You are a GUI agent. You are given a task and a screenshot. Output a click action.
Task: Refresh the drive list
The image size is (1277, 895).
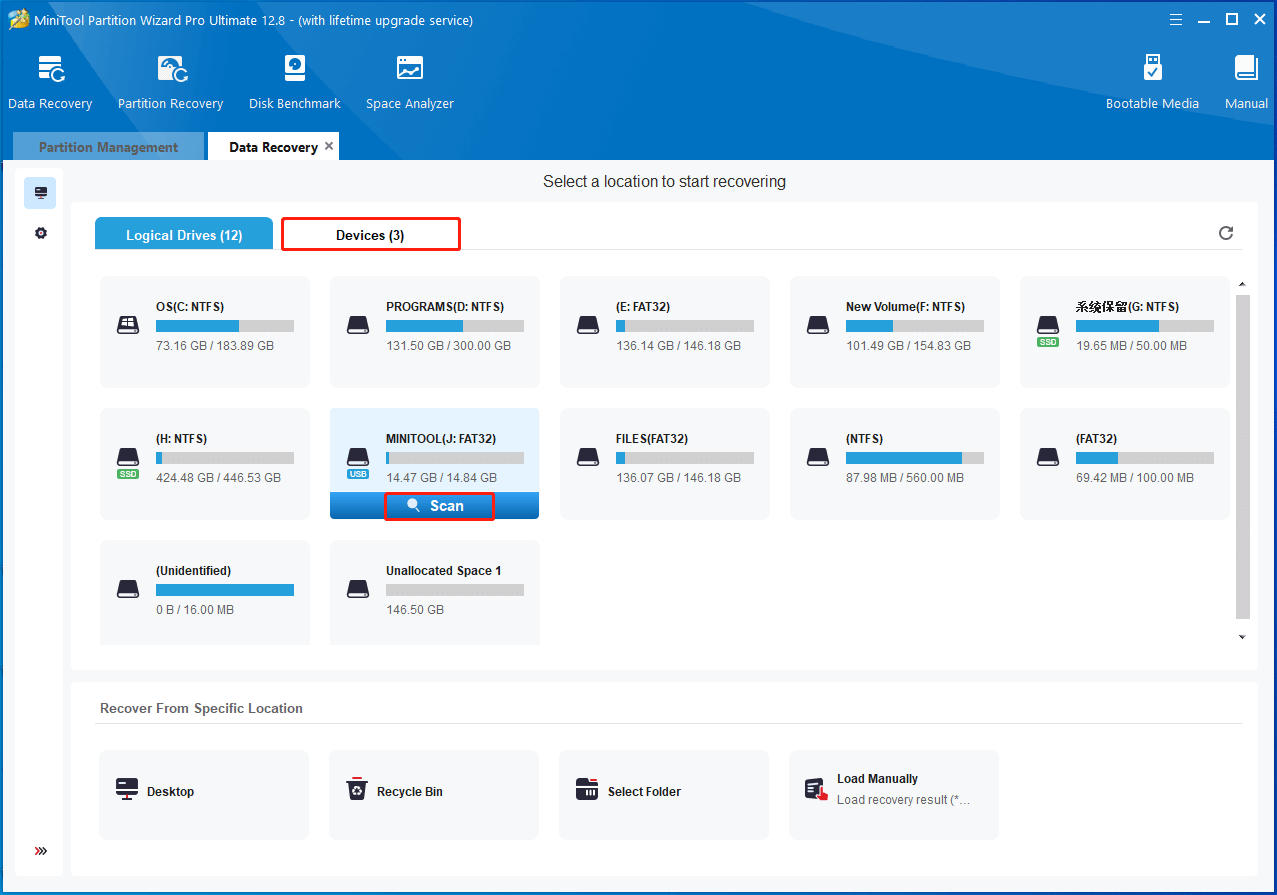click(1226, 233)
